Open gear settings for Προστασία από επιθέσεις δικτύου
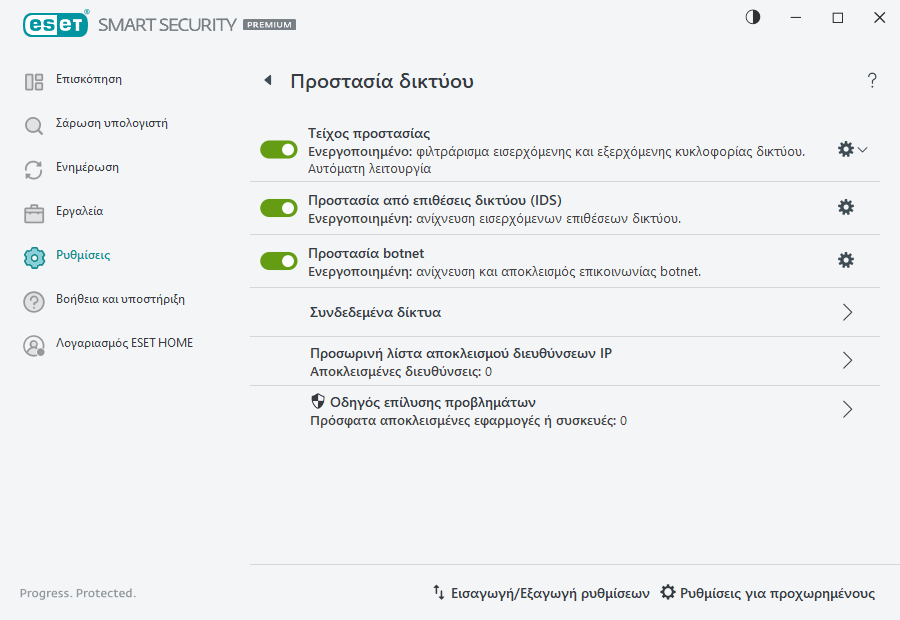The width and height of the screenshot is (900, 620). pos(846,207)
